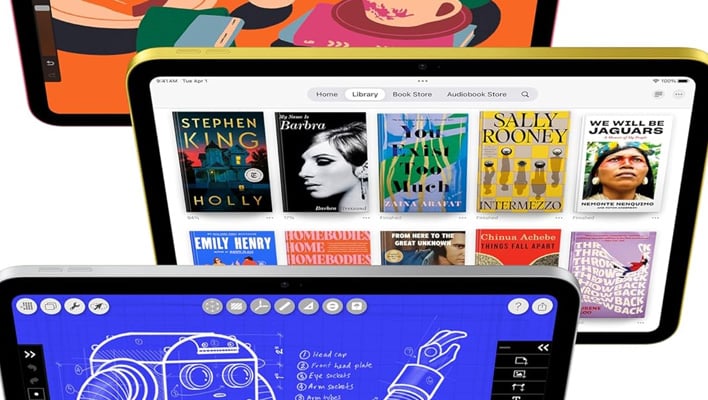Screen dimensions: 708x400
Task: Select the grid keypad icon at top left
Action: tap(27, 306)
